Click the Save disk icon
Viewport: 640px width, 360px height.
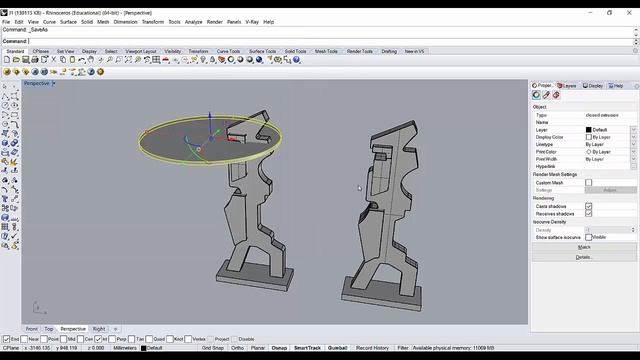pos(25,60)
